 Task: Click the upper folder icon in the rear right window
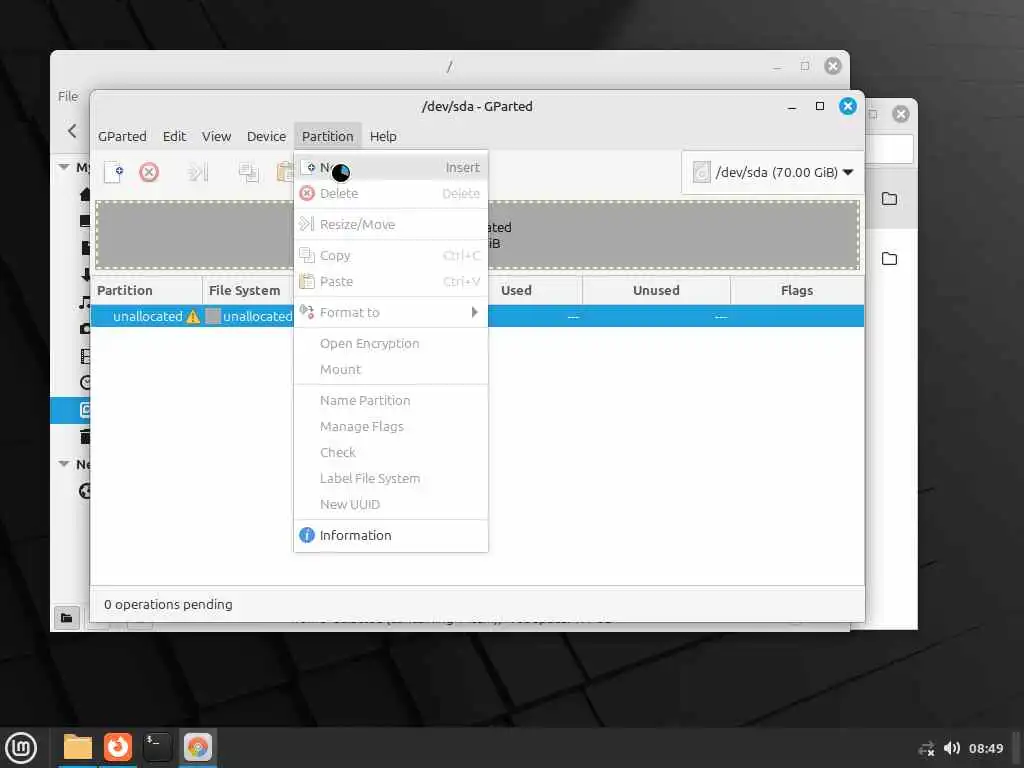tap(889, 199)
